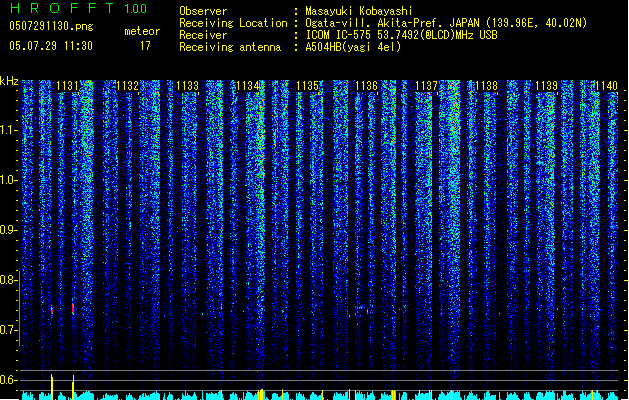Click the 0.6 kHz axis tick label
Screen dimensions: 629x400
point(8,380)
